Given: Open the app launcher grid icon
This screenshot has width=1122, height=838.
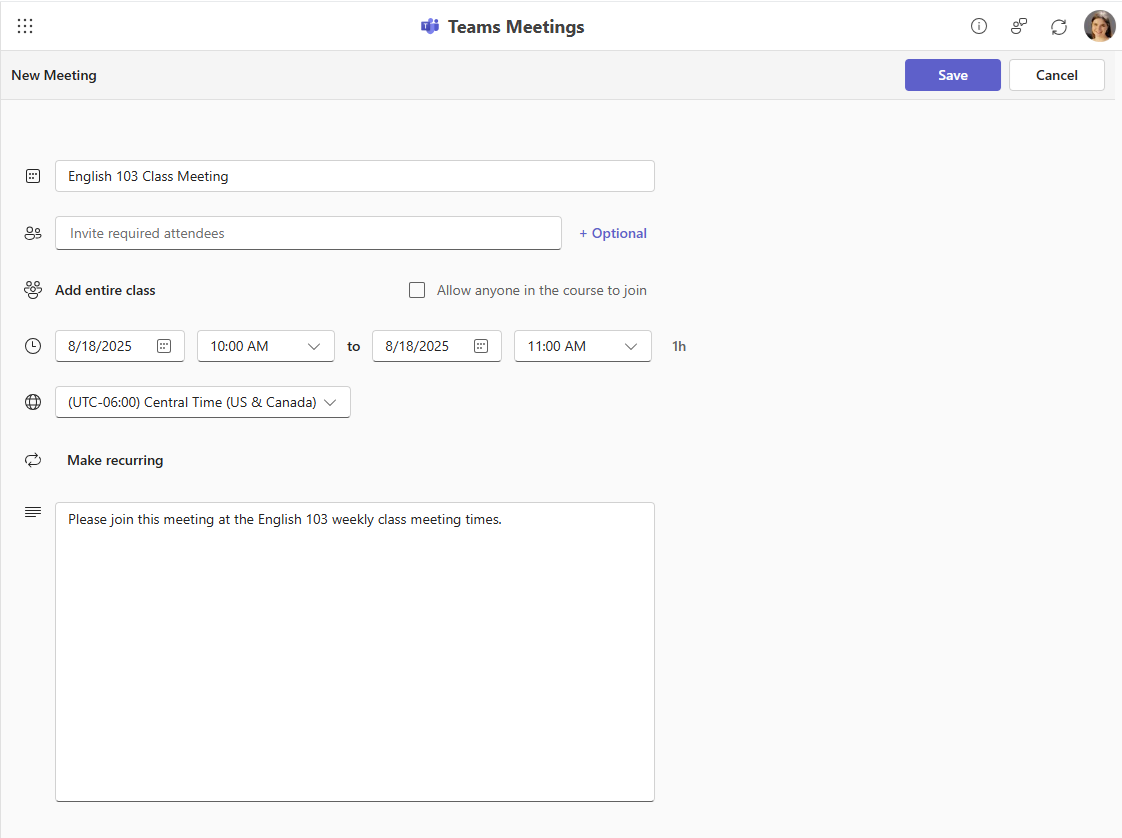Looking at the screenshot, I should 25,26.
